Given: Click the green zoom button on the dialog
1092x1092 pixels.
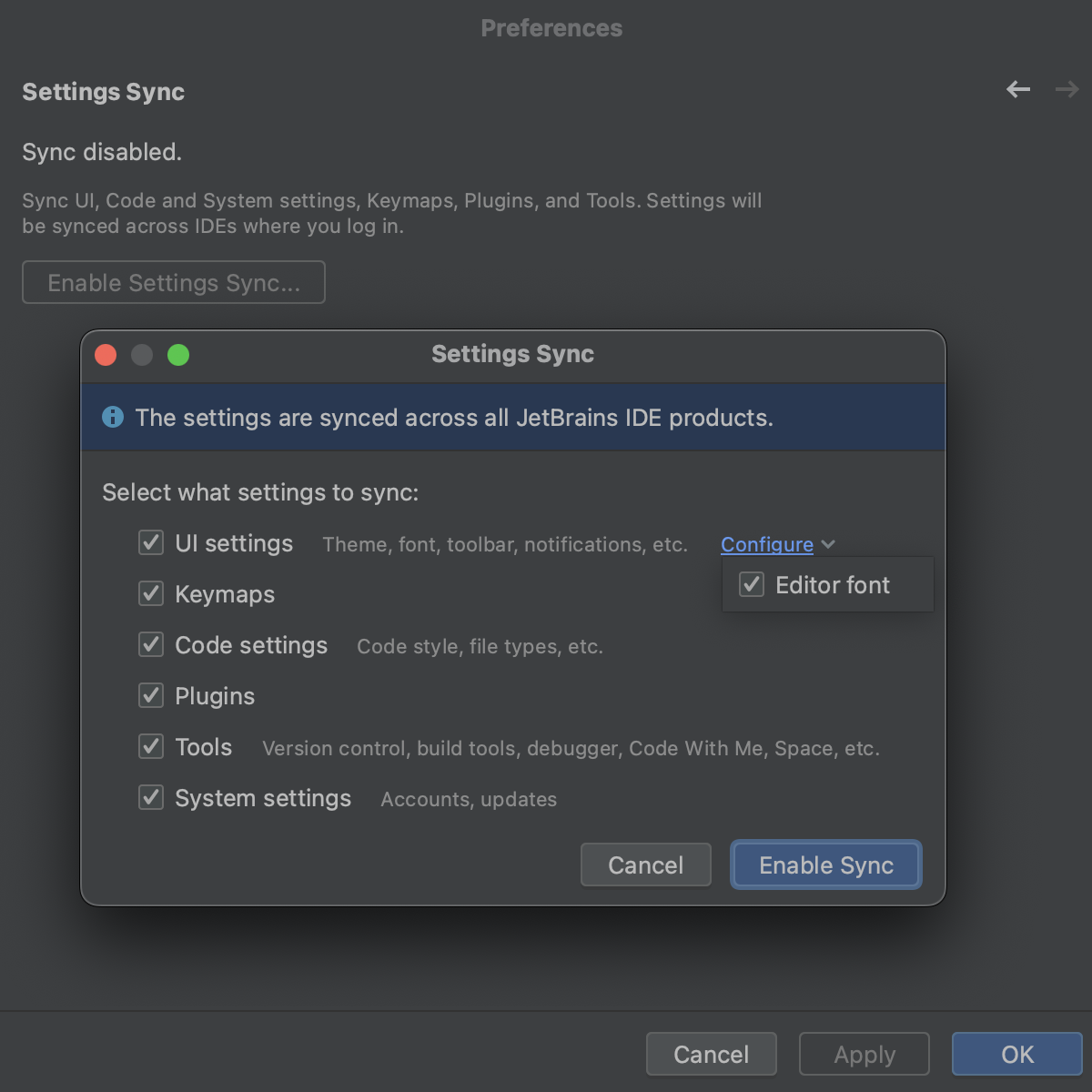Looking at the screenshot, I should click(x=178, y=355).
